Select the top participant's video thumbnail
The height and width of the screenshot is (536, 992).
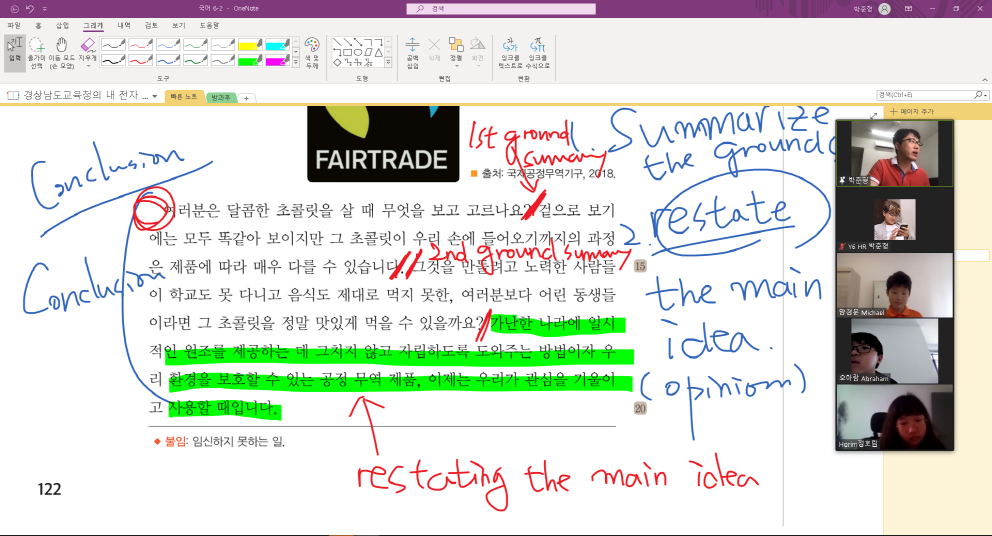894,154
